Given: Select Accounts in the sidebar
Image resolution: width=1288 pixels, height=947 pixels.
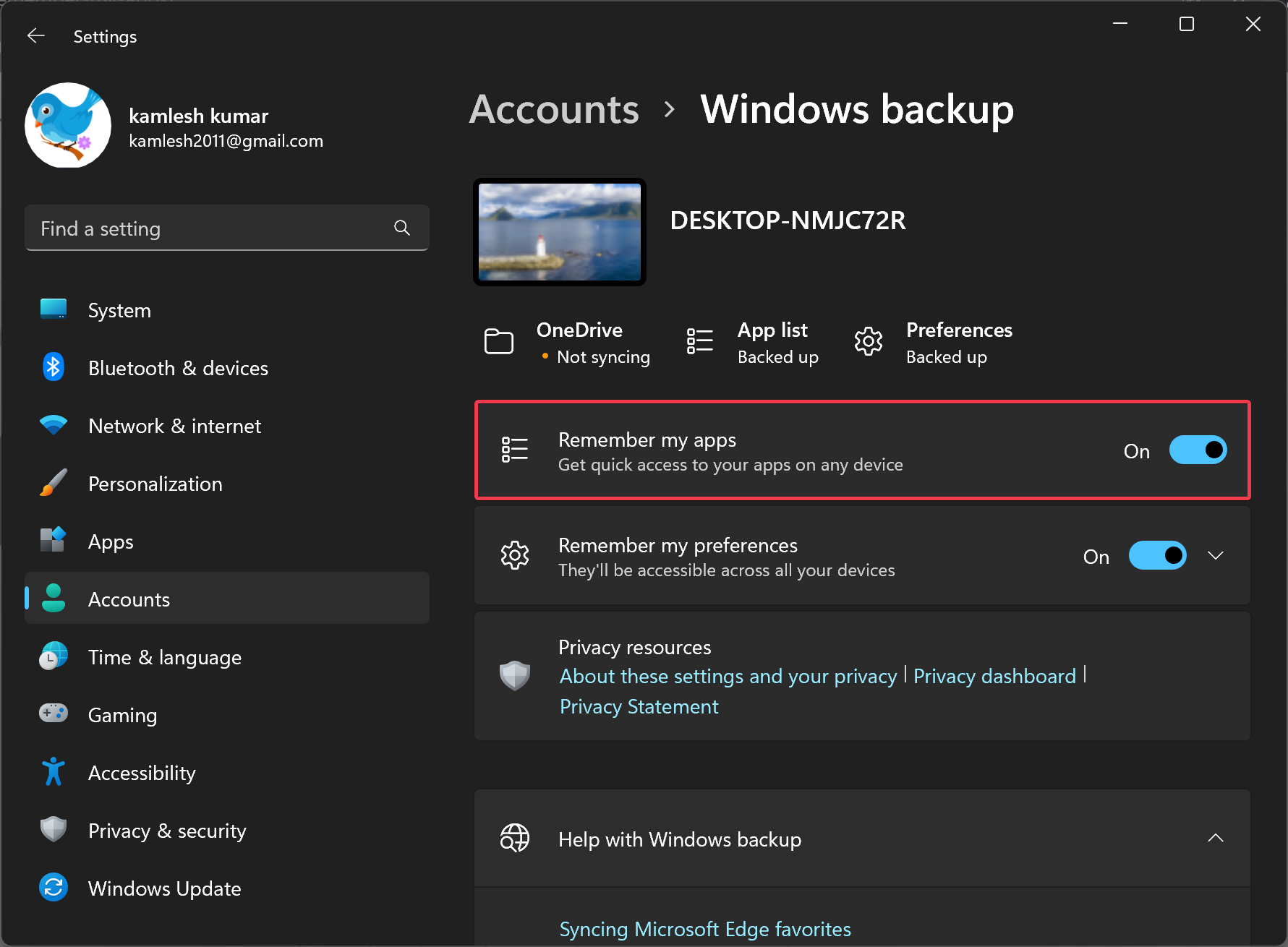Looking at the screenshot, I should pyautogui.click(x=227, y=599).
